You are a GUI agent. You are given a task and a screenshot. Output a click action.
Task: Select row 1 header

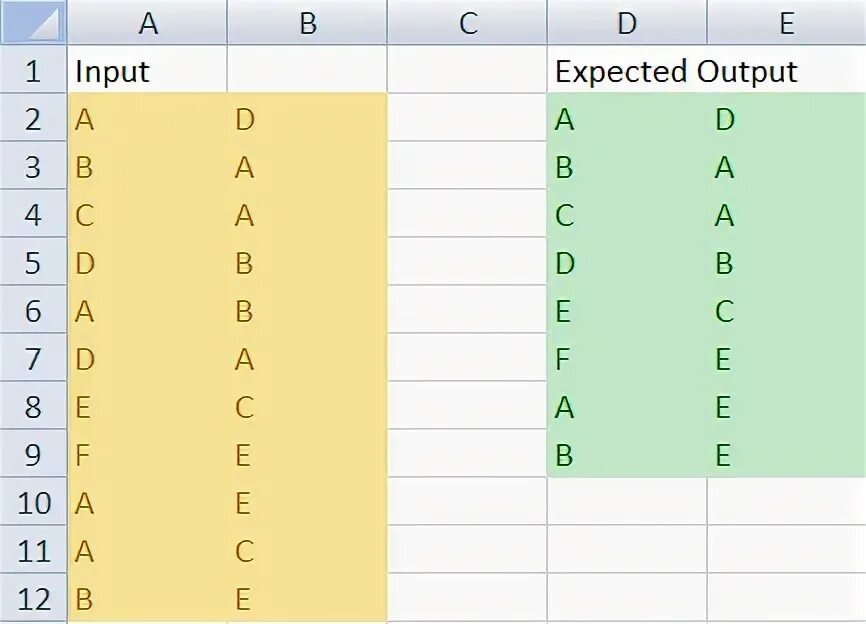point(34,69)
